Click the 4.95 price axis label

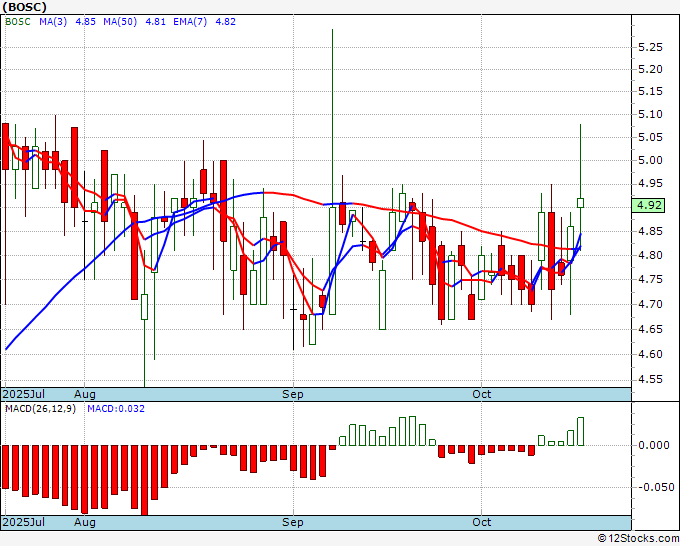pyautogui.click(x=651, y=183)
